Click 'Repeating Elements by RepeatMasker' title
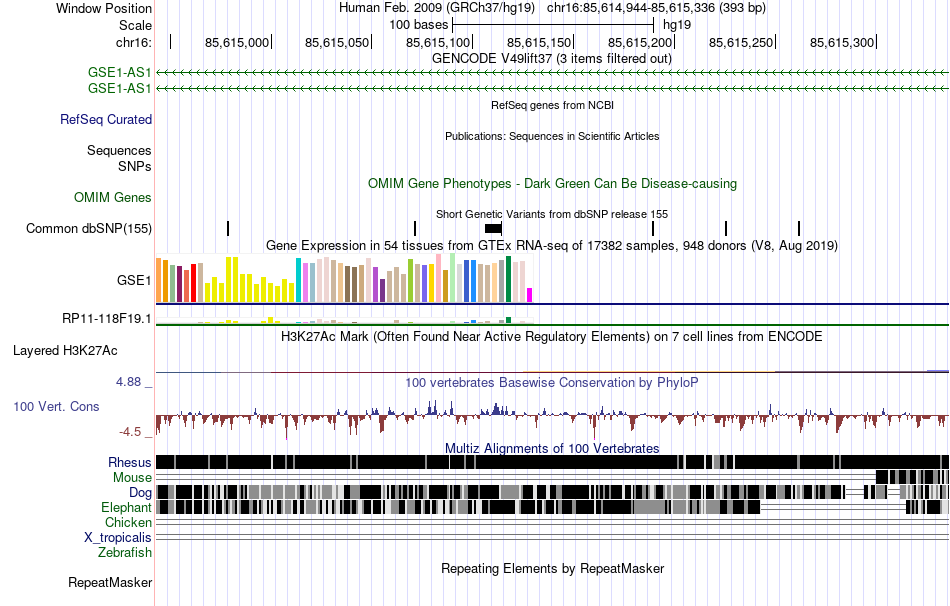950x606 pixels. tap(552, 568)
